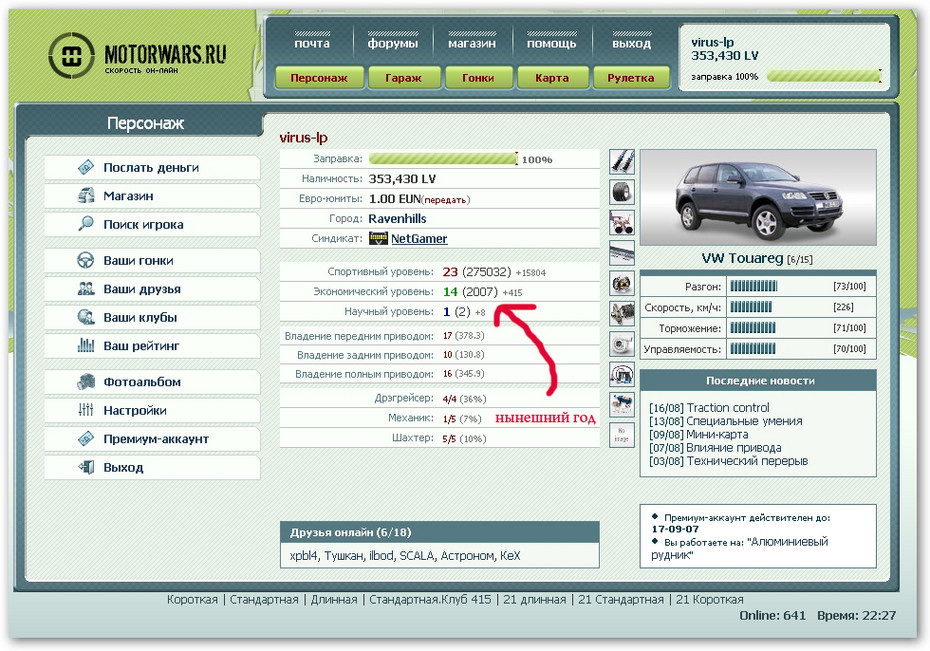Viewport: 930px width, 651px height.
Task: Open Настройки from the sidebar
Action: pos(152,410)
